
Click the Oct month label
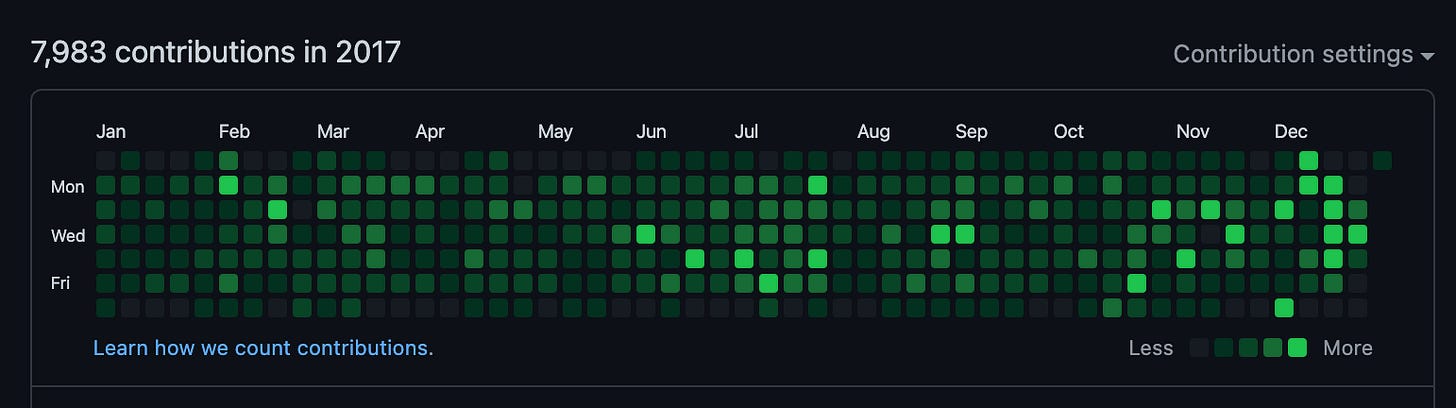click(1068, 132)
